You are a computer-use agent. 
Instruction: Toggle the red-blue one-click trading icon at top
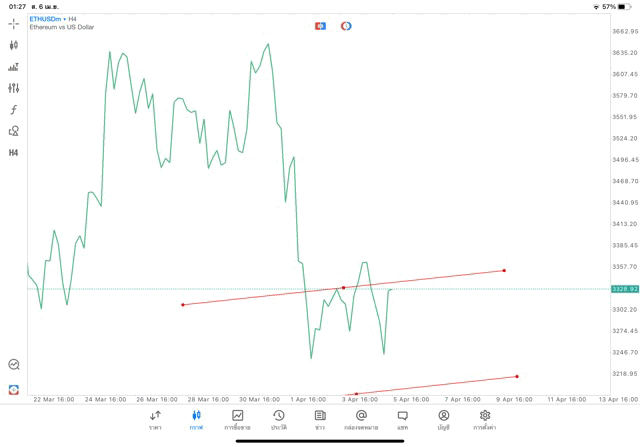320,26
